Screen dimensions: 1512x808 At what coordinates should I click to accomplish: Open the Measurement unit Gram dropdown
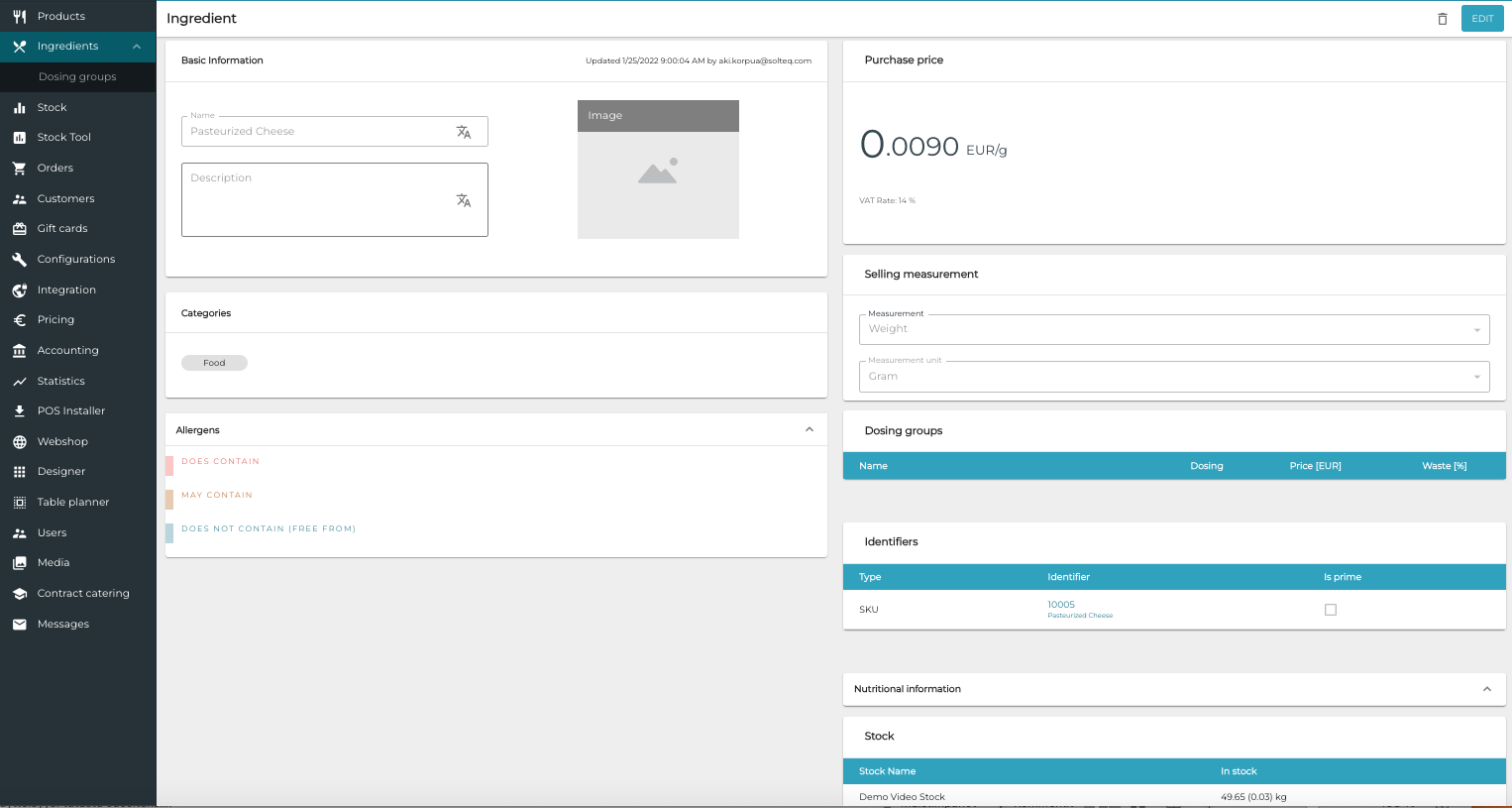(1173, 377)
